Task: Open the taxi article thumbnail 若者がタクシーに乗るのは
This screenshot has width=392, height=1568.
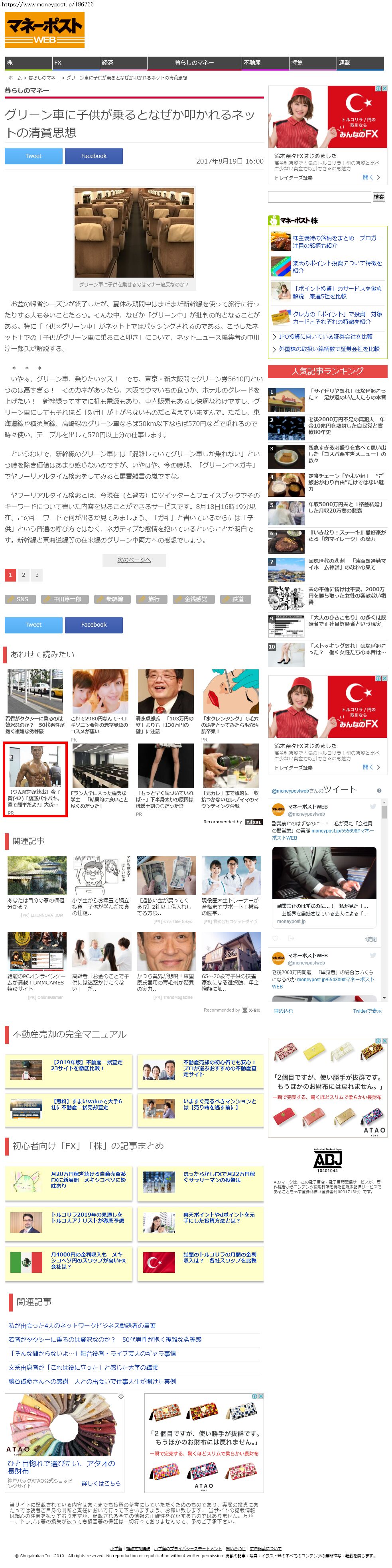Action: point(35,691)
